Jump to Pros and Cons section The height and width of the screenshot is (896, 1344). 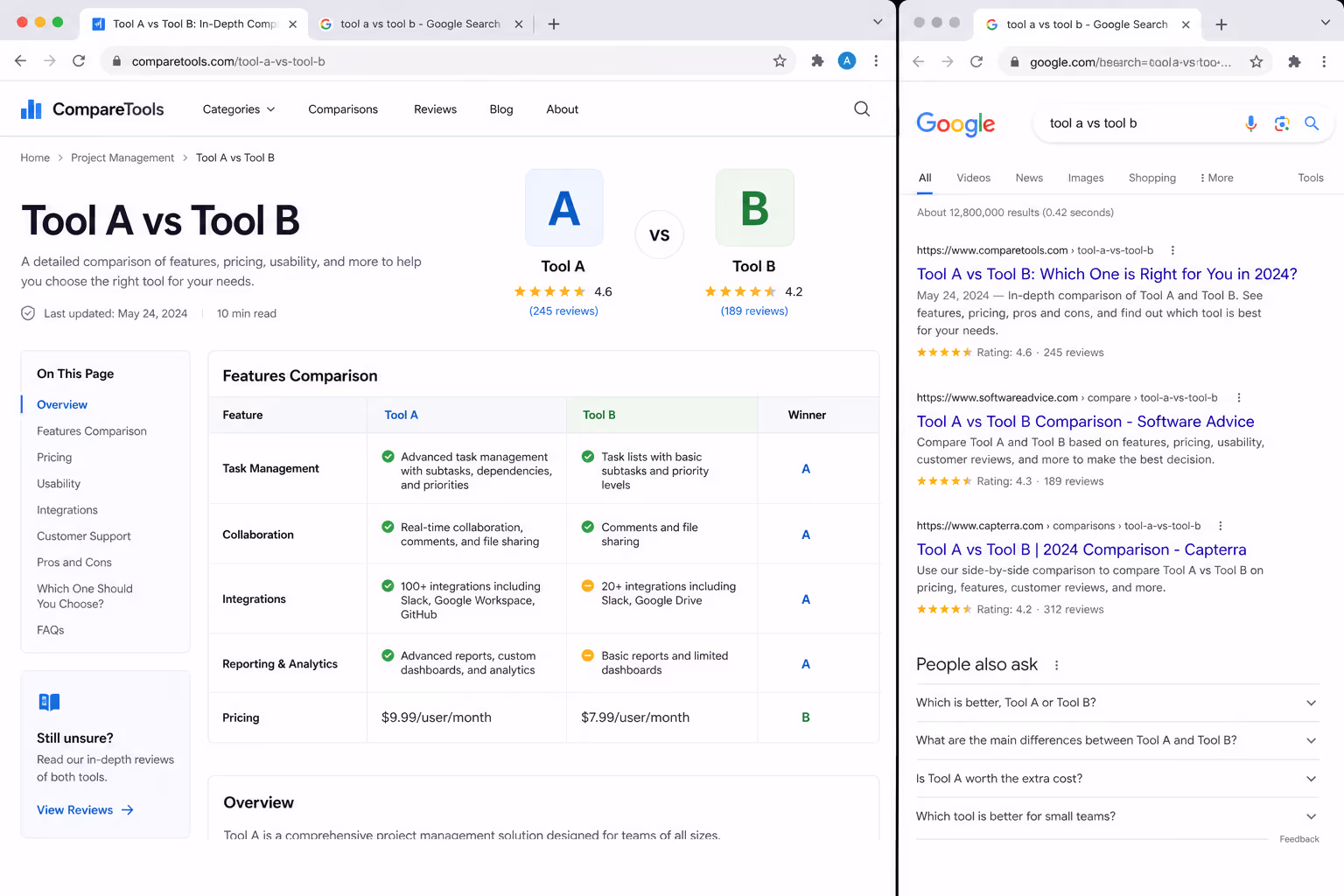tap(74, 563)
